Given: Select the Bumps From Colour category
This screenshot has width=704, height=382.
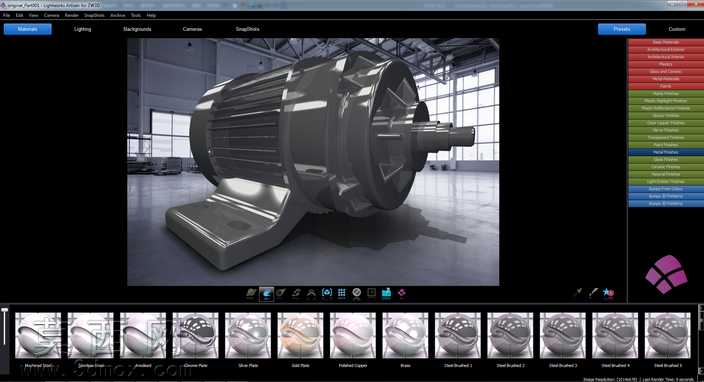Looking at the screenshot, I should coord(665,189).
